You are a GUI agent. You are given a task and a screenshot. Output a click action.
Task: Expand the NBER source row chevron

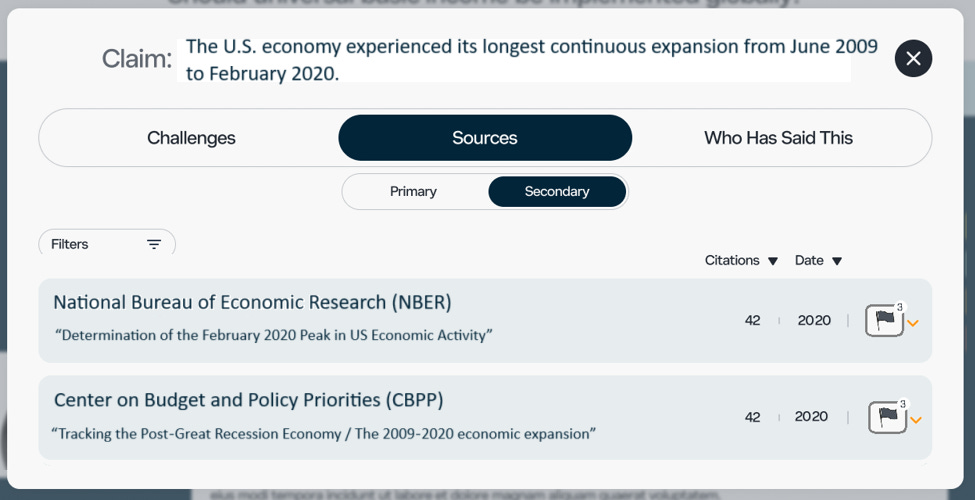tap(913, 323)
